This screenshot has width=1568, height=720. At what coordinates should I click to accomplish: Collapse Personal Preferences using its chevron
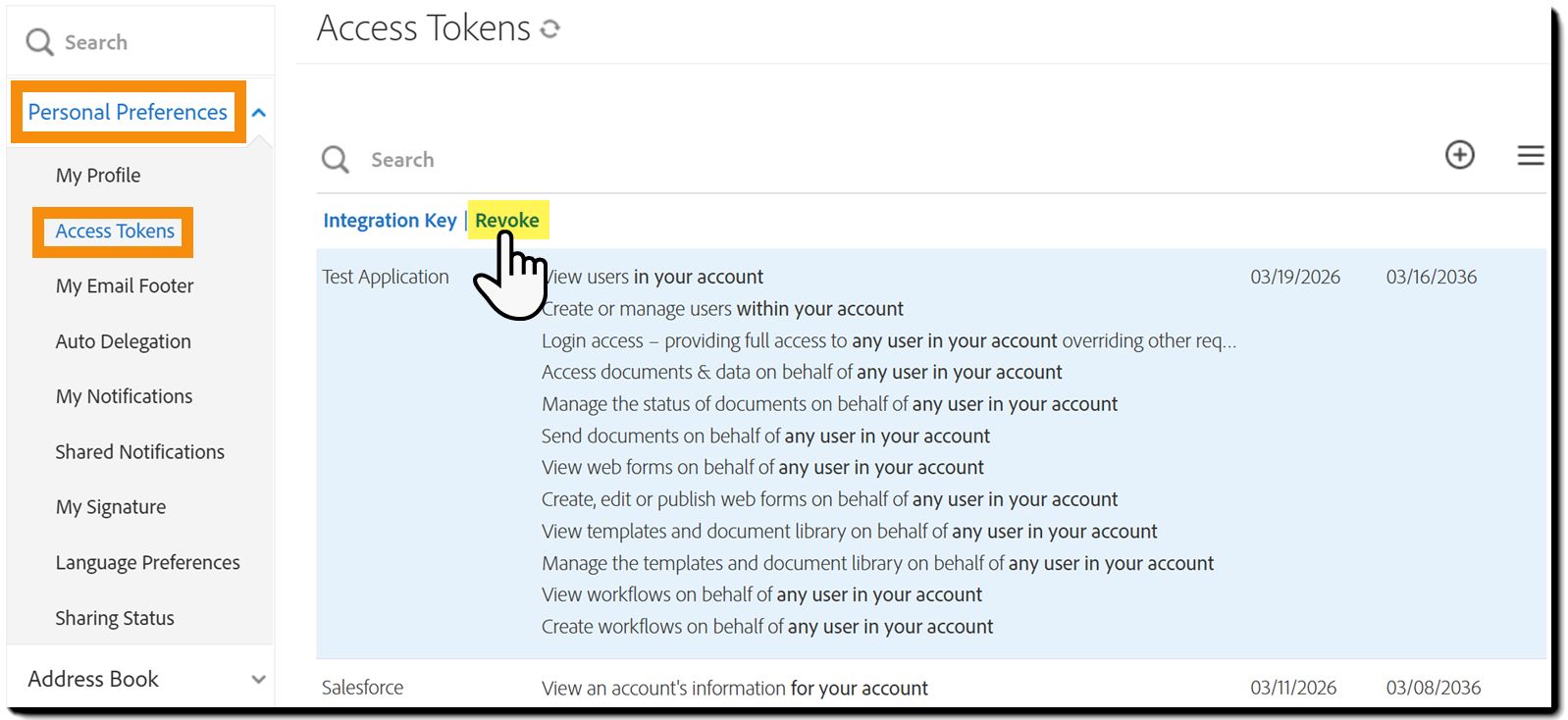click(x=258, y=112)
